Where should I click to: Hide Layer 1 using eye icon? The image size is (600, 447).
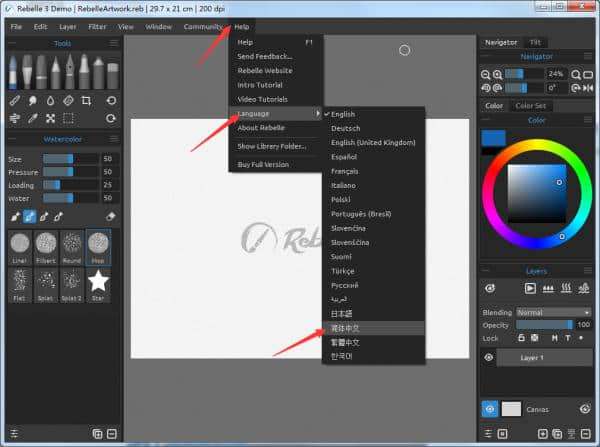point(490,357)
